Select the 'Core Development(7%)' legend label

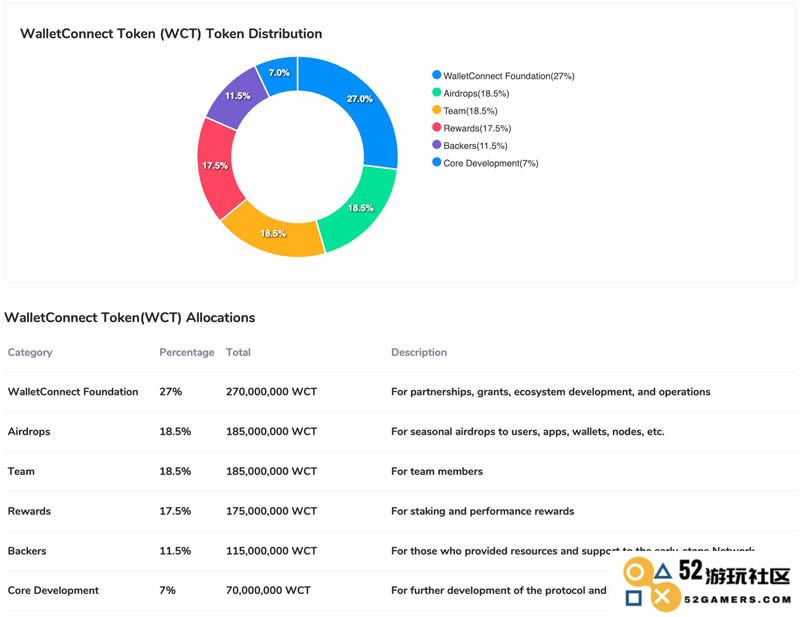tap(491, 163)
